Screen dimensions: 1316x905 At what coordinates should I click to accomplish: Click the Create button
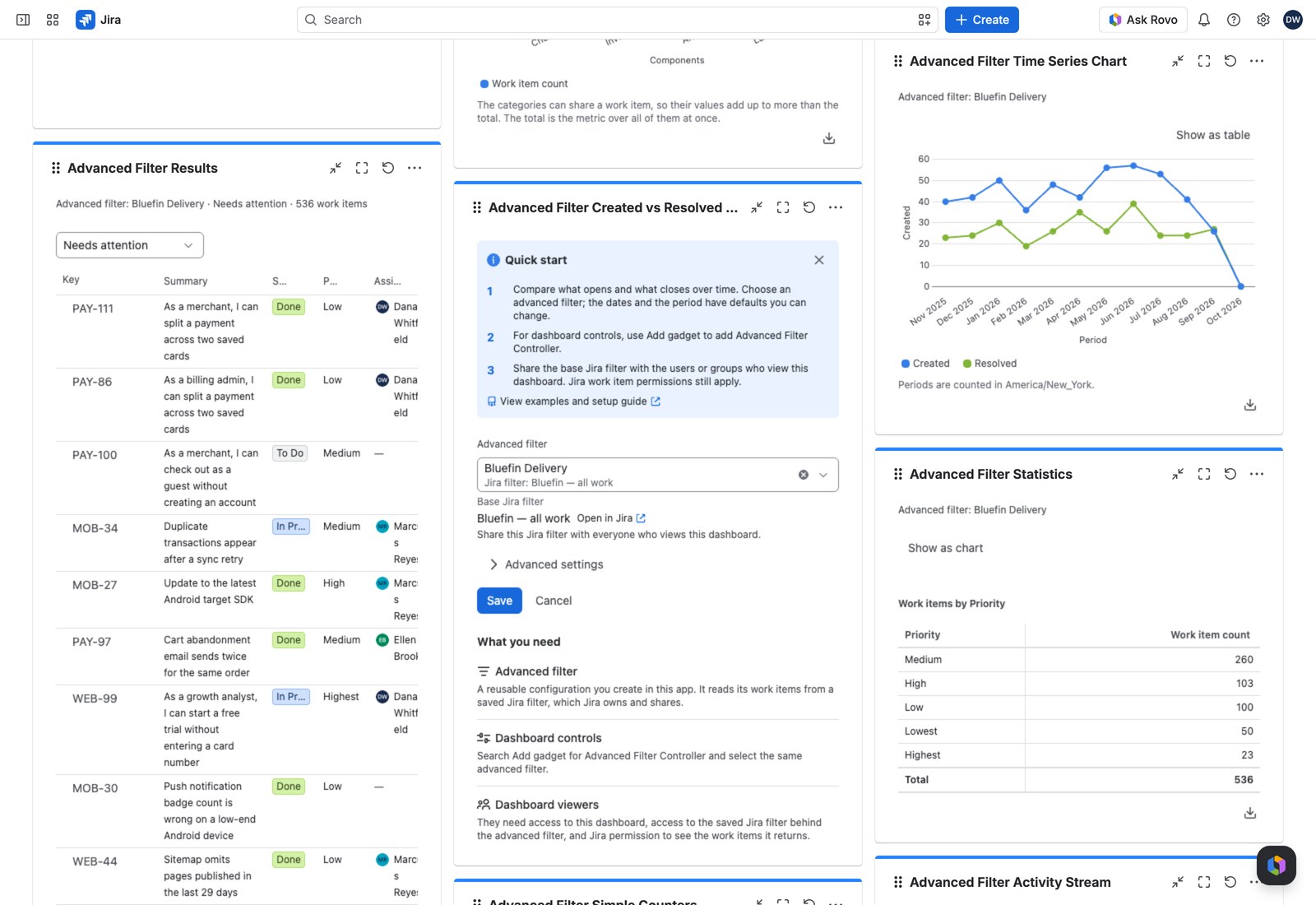pos(982,20)
